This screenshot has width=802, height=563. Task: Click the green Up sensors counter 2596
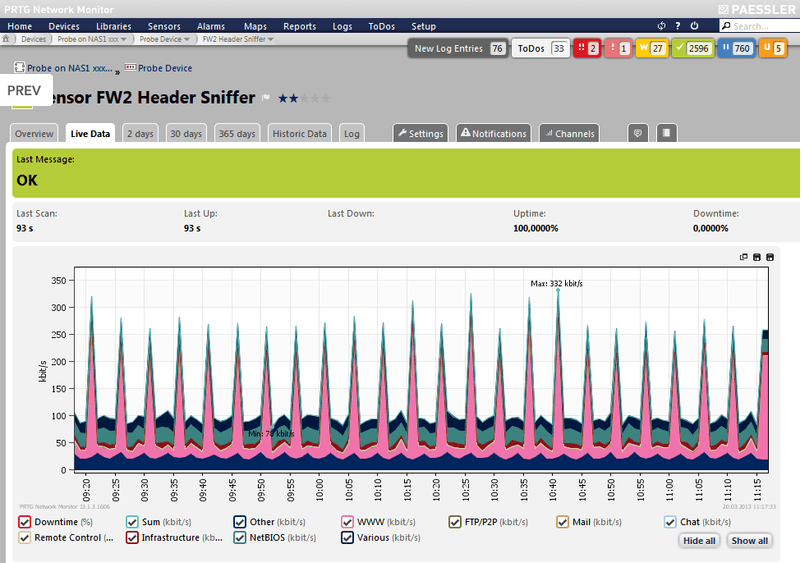pos(693,48)
